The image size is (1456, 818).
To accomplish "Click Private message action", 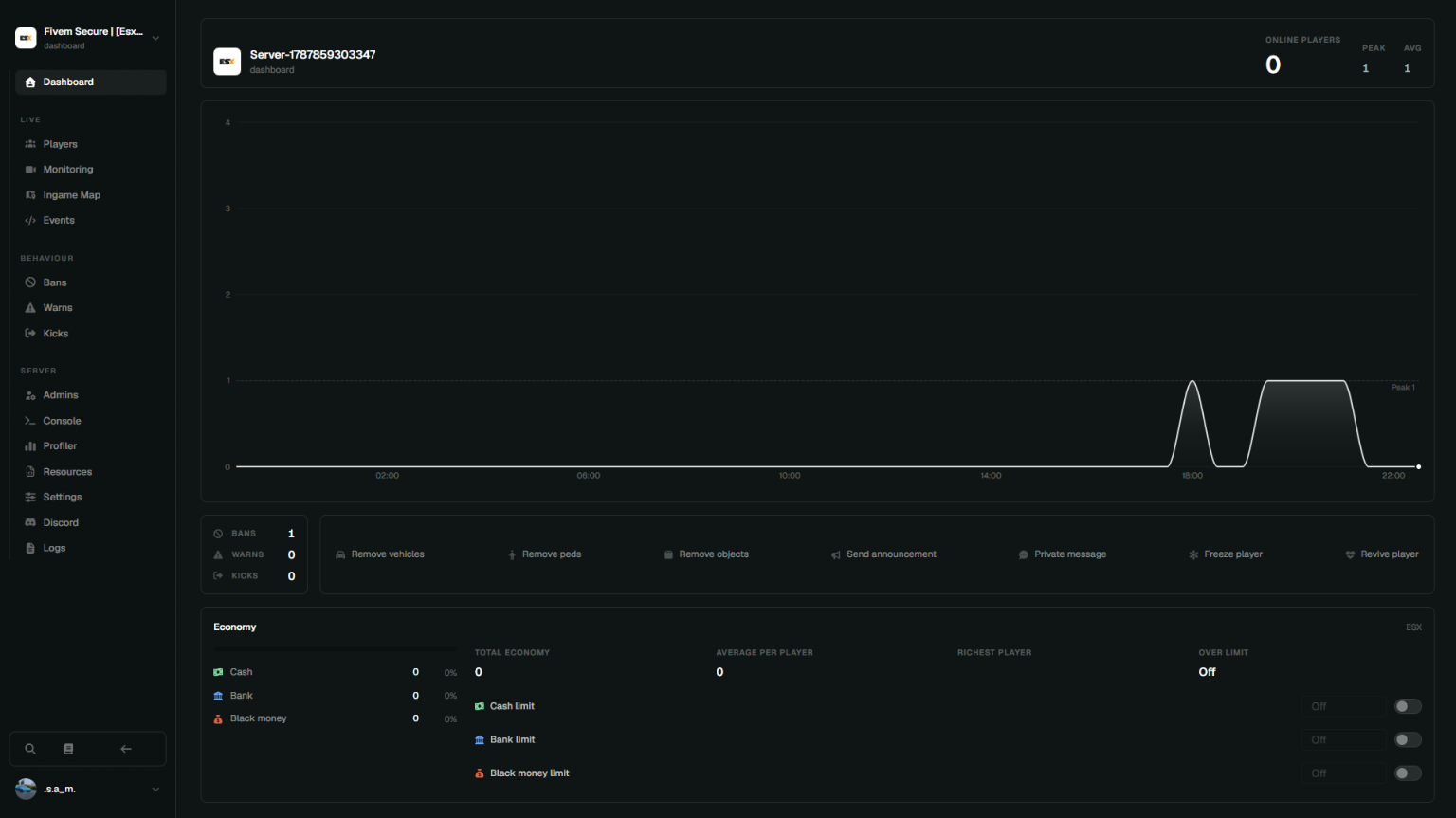I will tap(1063, 554).
